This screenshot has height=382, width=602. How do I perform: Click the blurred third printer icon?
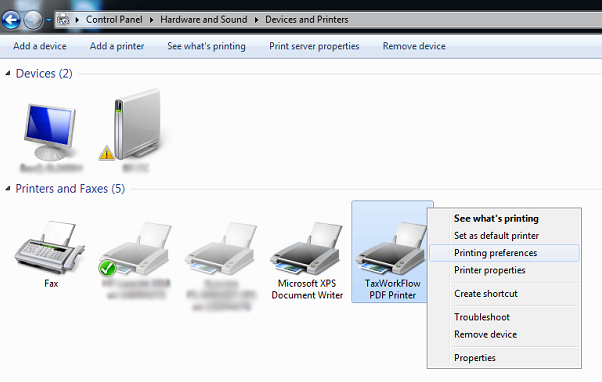coord(221,248)
